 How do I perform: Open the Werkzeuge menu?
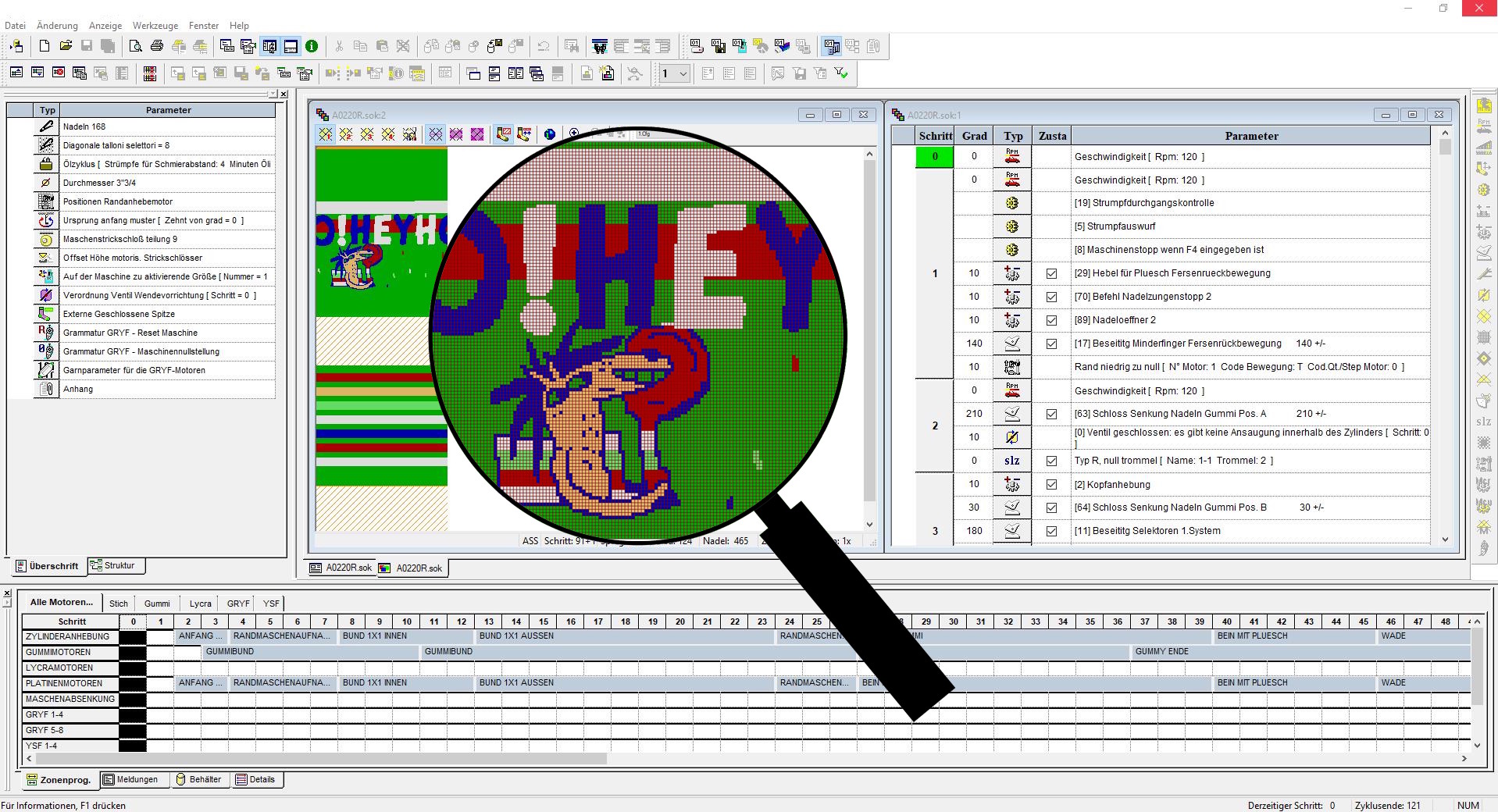155,26
